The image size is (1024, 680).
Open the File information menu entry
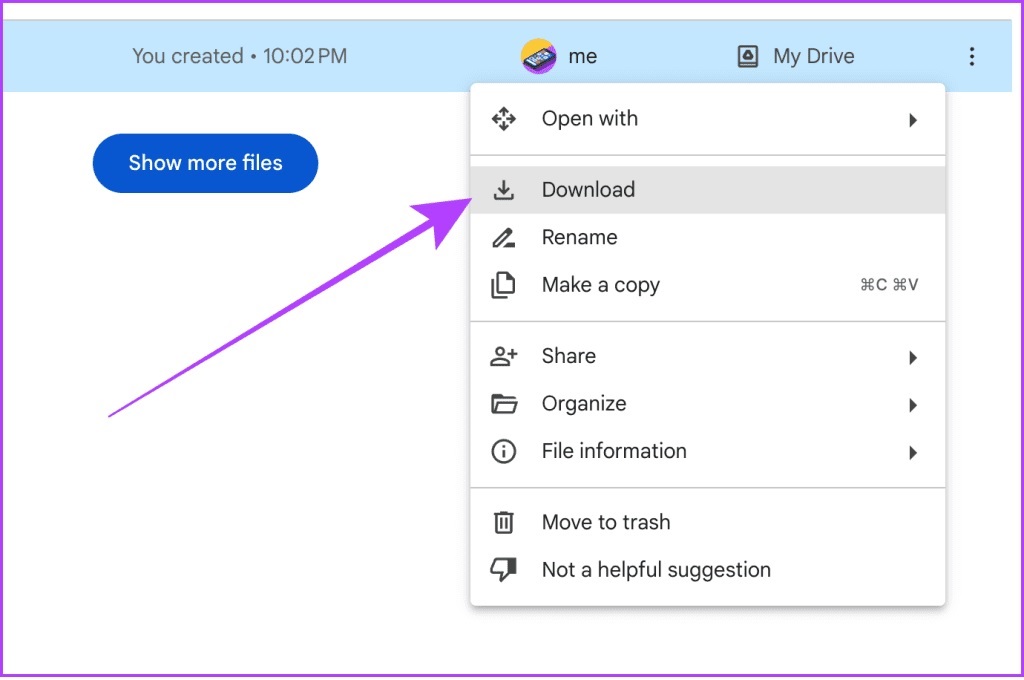click(x=708, y=451)
